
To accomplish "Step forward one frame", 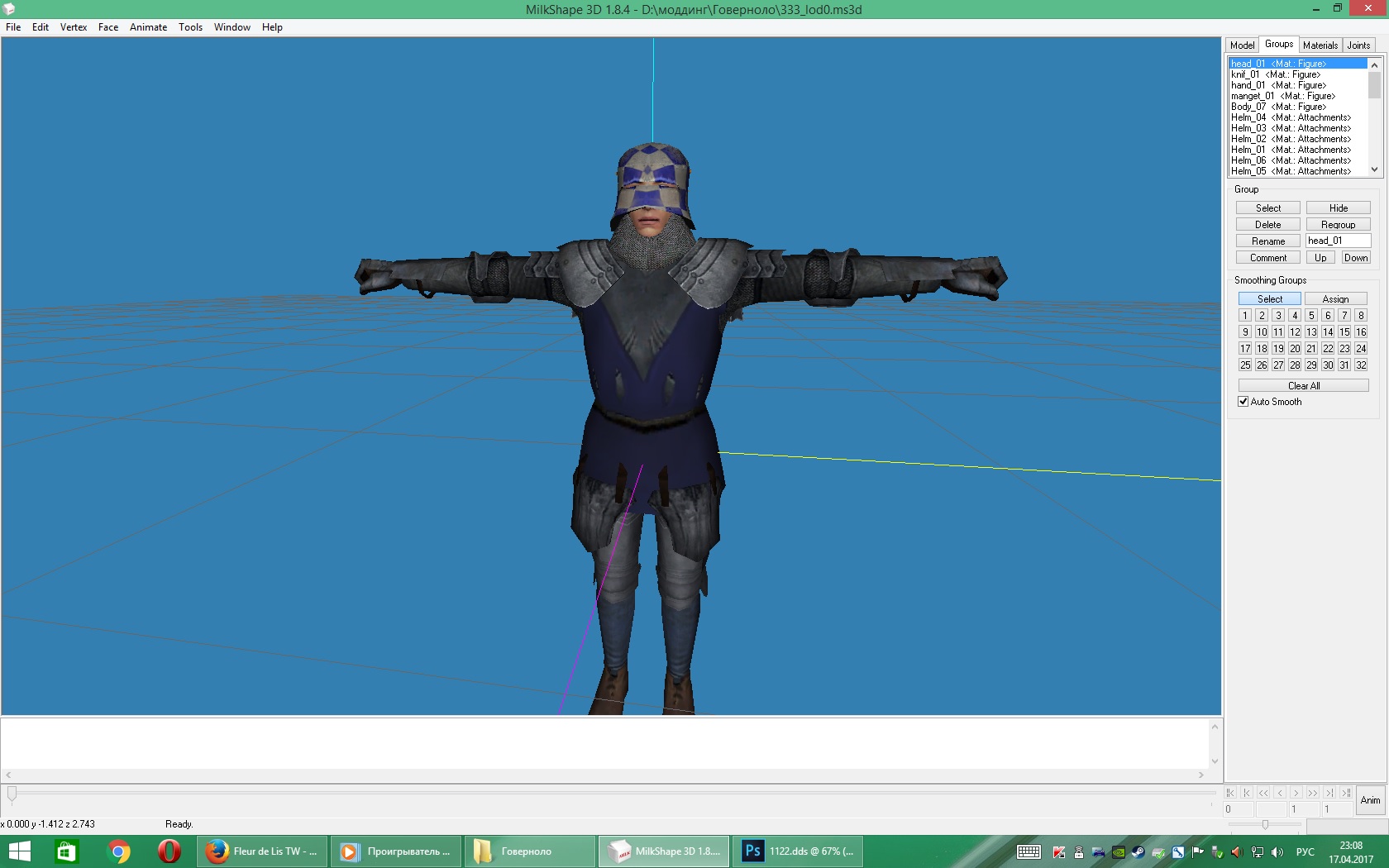I will 1296,793.
